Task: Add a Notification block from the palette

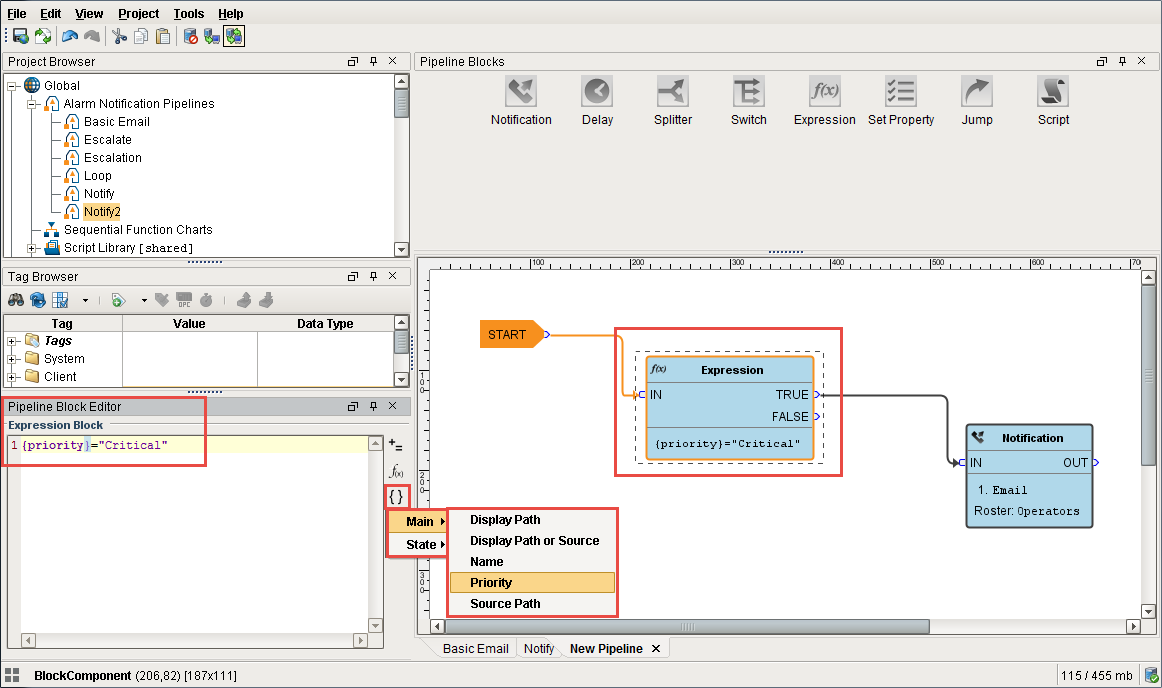Action: pyautogui.click(x=521, y=101)
